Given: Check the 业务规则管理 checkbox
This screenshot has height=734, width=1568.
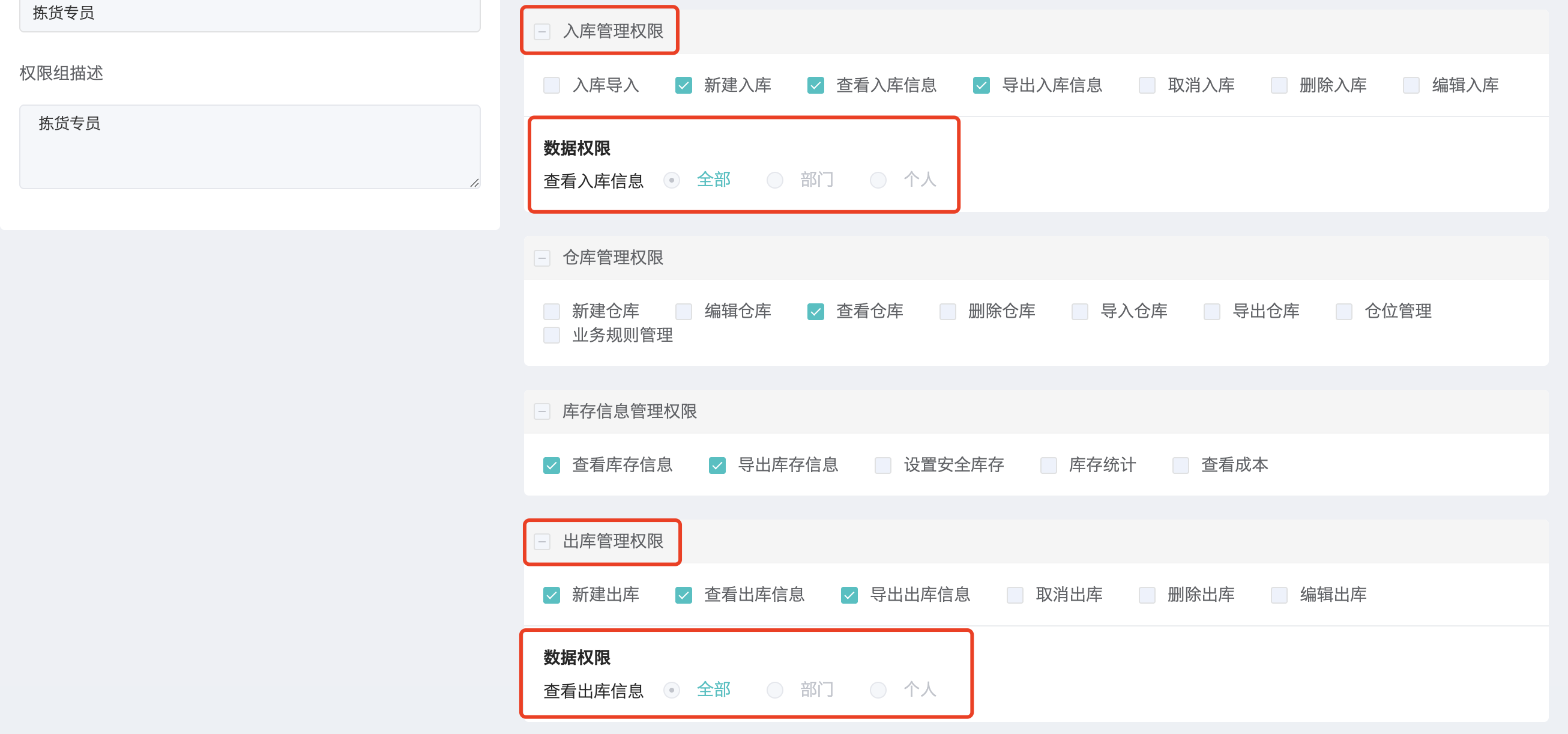Looking at the screenshot, I should [552, 336].
